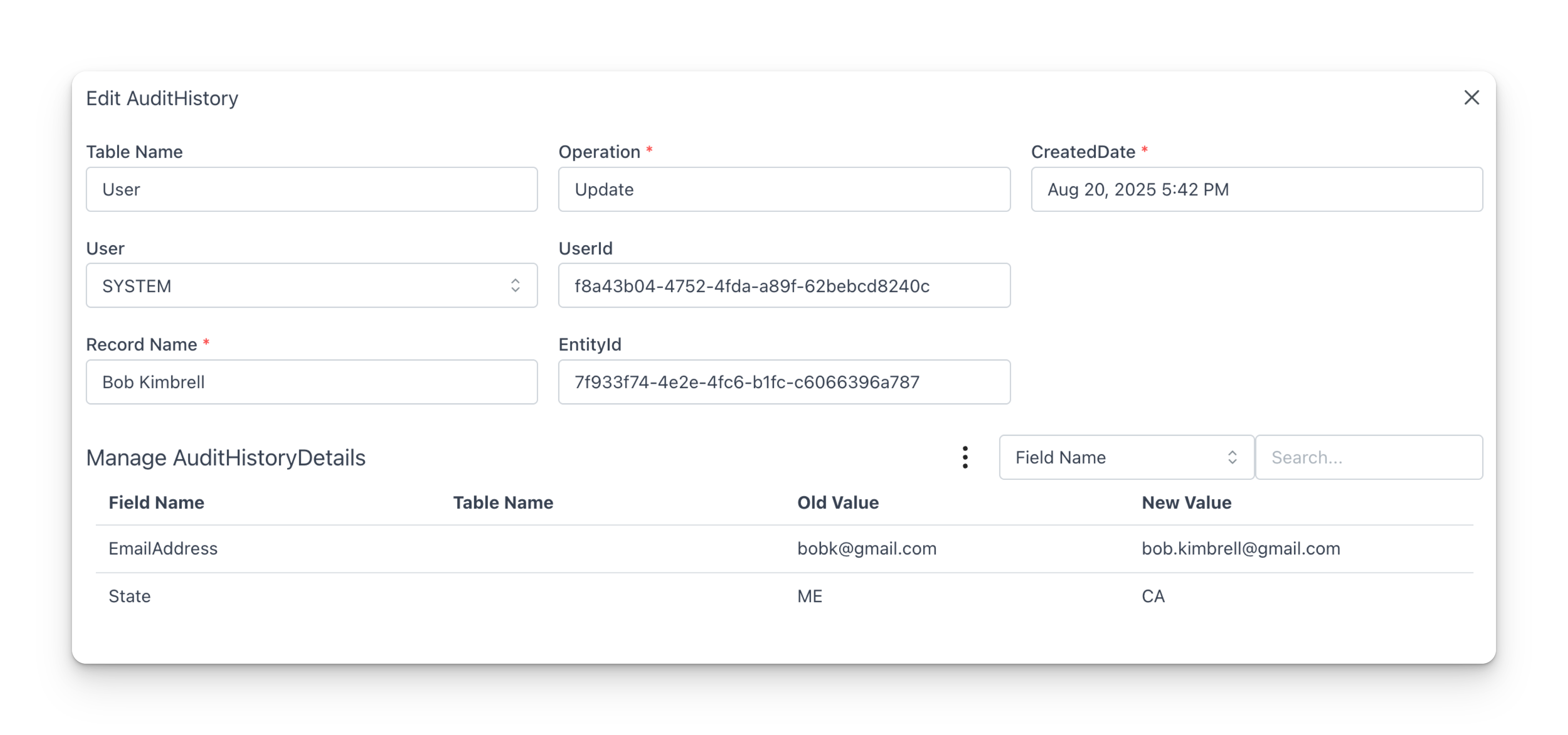Click the Table Name column header in grid
1568x735 pixels.
503,502
